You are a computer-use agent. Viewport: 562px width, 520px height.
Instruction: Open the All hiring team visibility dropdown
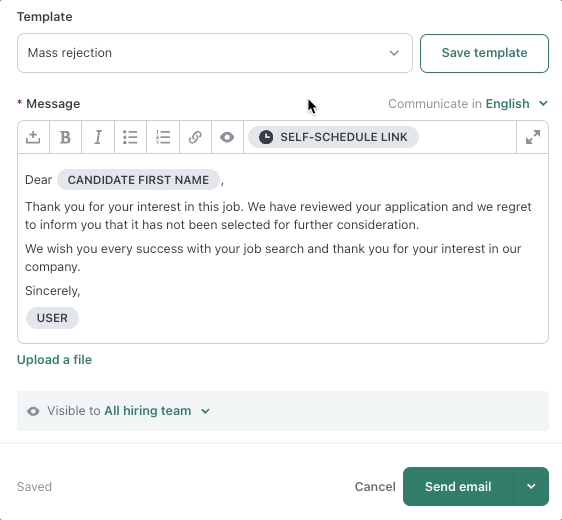157,411
